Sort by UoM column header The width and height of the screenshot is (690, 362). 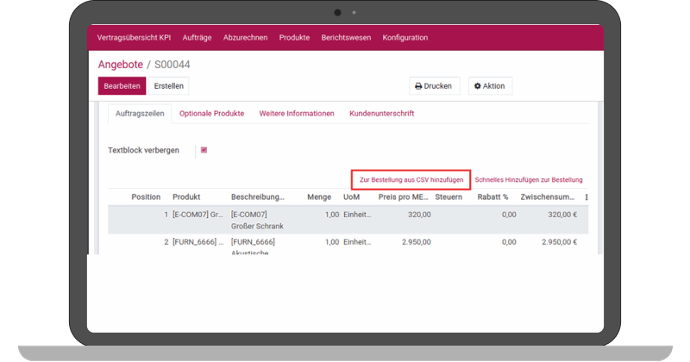pos(351,197)
